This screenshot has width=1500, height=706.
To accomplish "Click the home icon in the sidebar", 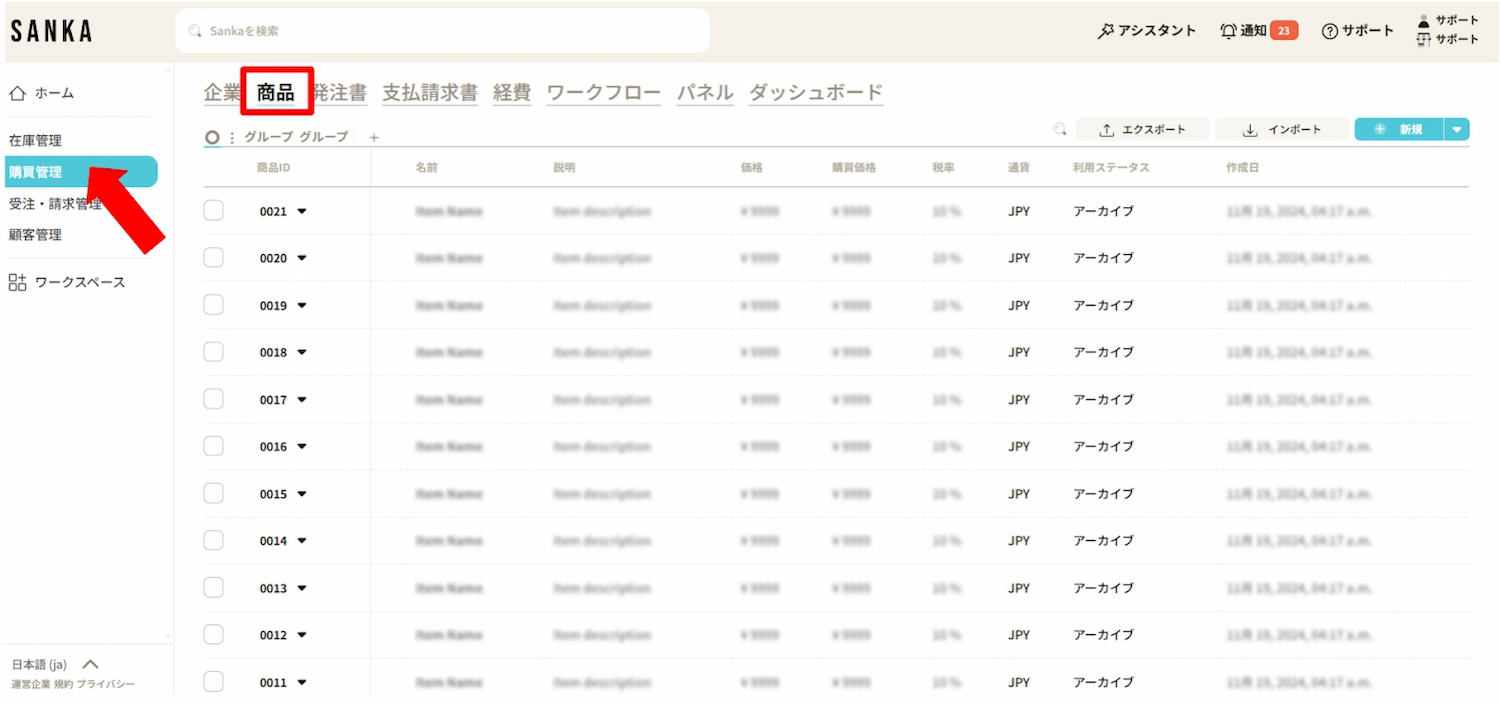I will (17, 93).
